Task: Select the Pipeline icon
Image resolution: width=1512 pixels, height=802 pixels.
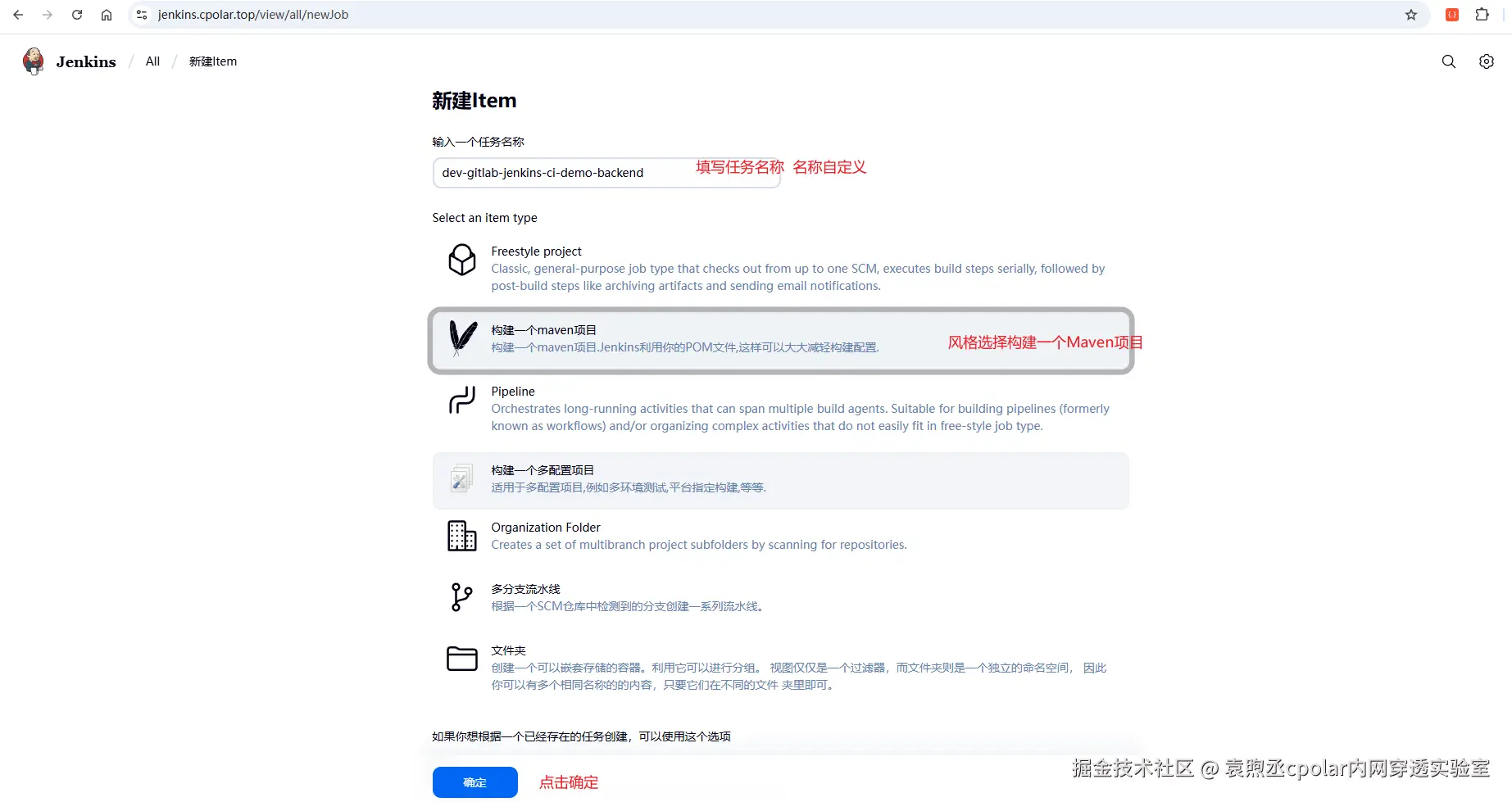Action: [462, 400]
